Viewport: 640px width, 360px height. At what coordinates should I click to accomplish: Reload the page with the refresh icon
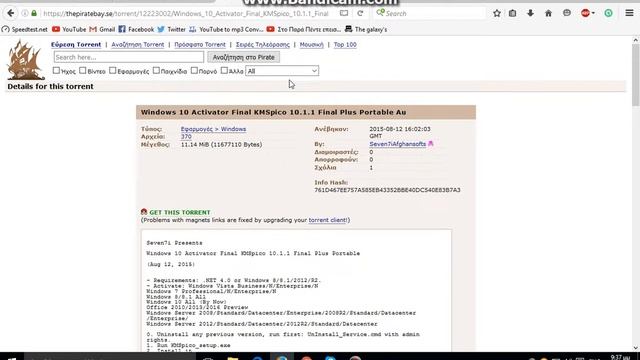tap(360, 13)
